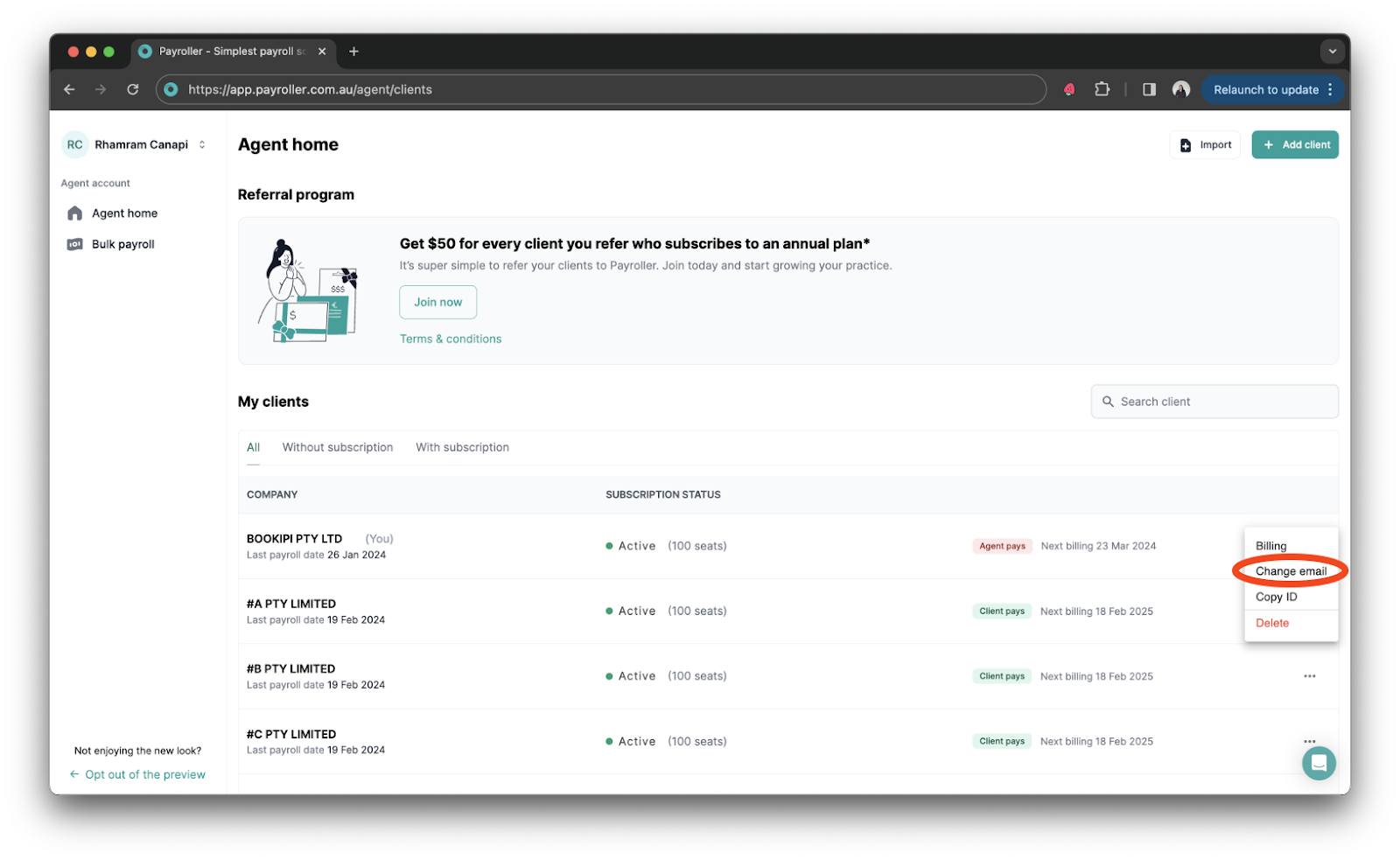
Task: Click #C PTY LIMITED company name
Action: coord(291,734)
